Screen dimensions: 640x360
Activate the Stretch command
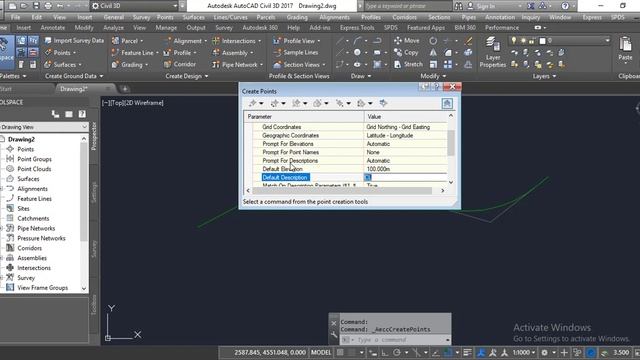(408, 64)
